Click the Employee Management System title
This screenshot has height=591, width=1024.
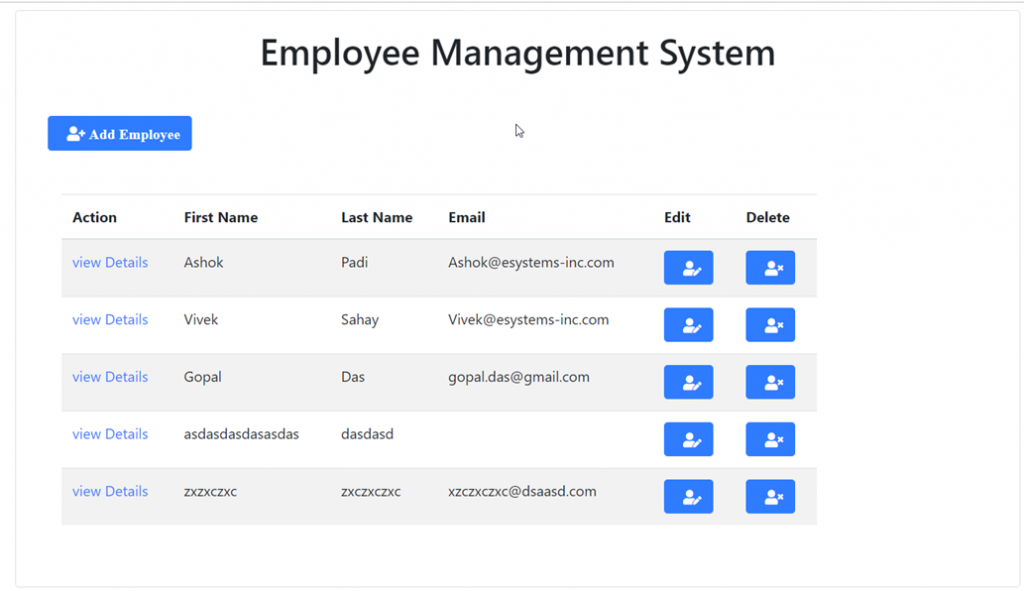(x=517, y=53)
